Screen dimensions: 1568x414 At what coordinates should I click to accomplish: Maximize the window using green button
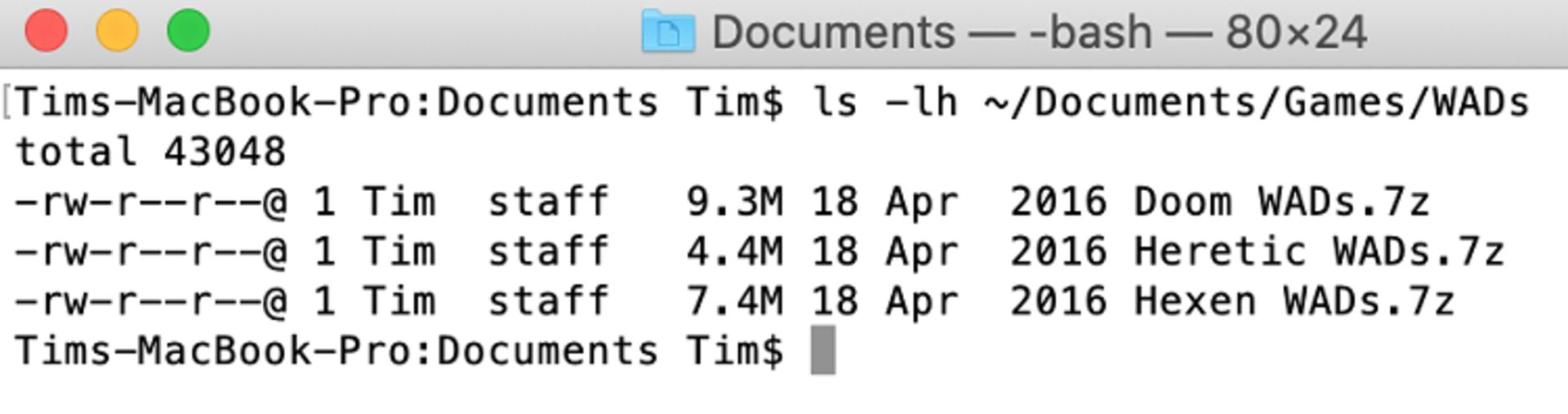click(189, 31)
